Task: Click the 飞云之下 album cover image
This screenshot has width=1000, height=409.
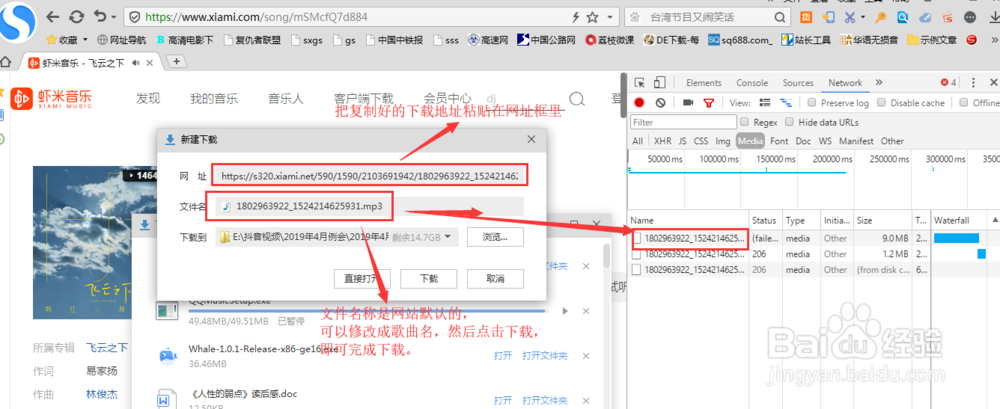Action: (x=80, y=242)
